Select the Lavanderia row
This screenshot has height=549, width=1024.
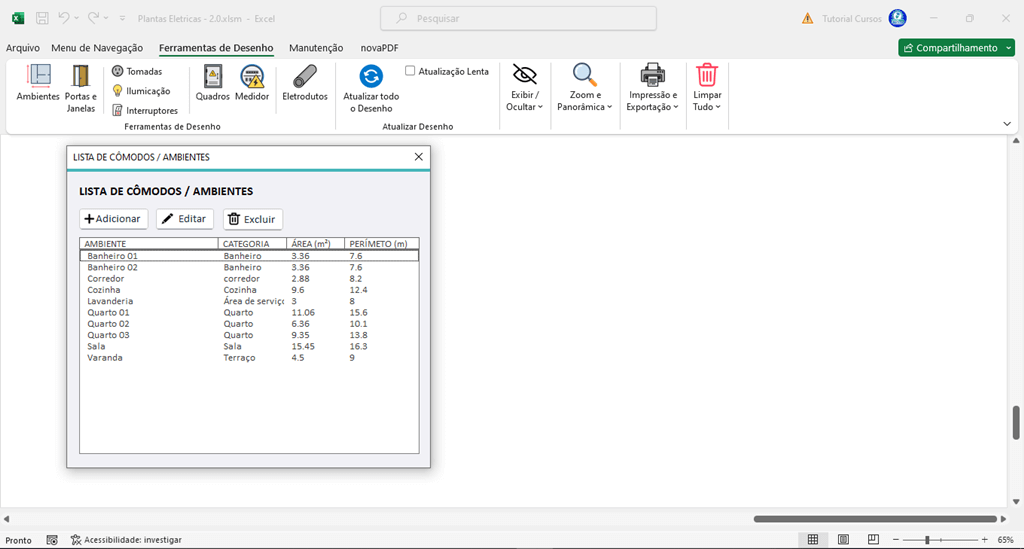(x=249, y=301)
